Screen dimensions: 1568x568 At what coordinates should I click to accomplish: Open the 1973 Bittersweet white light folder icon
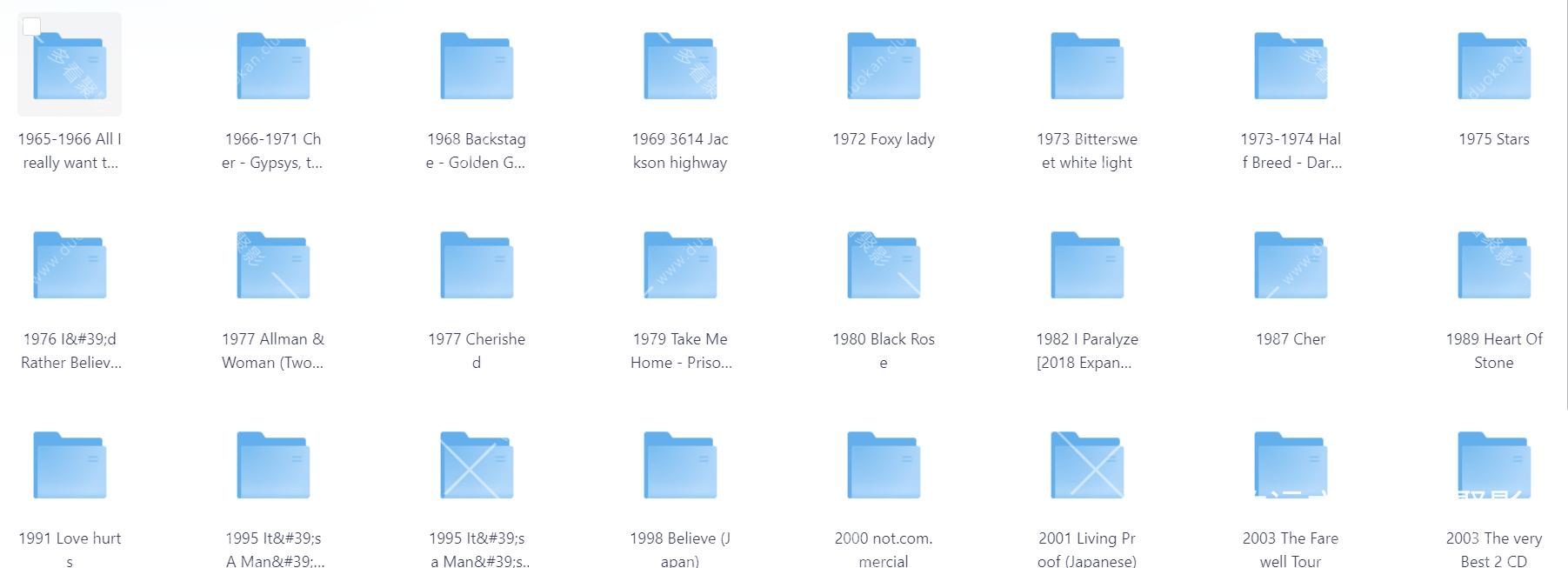(x=1087, y=66)
